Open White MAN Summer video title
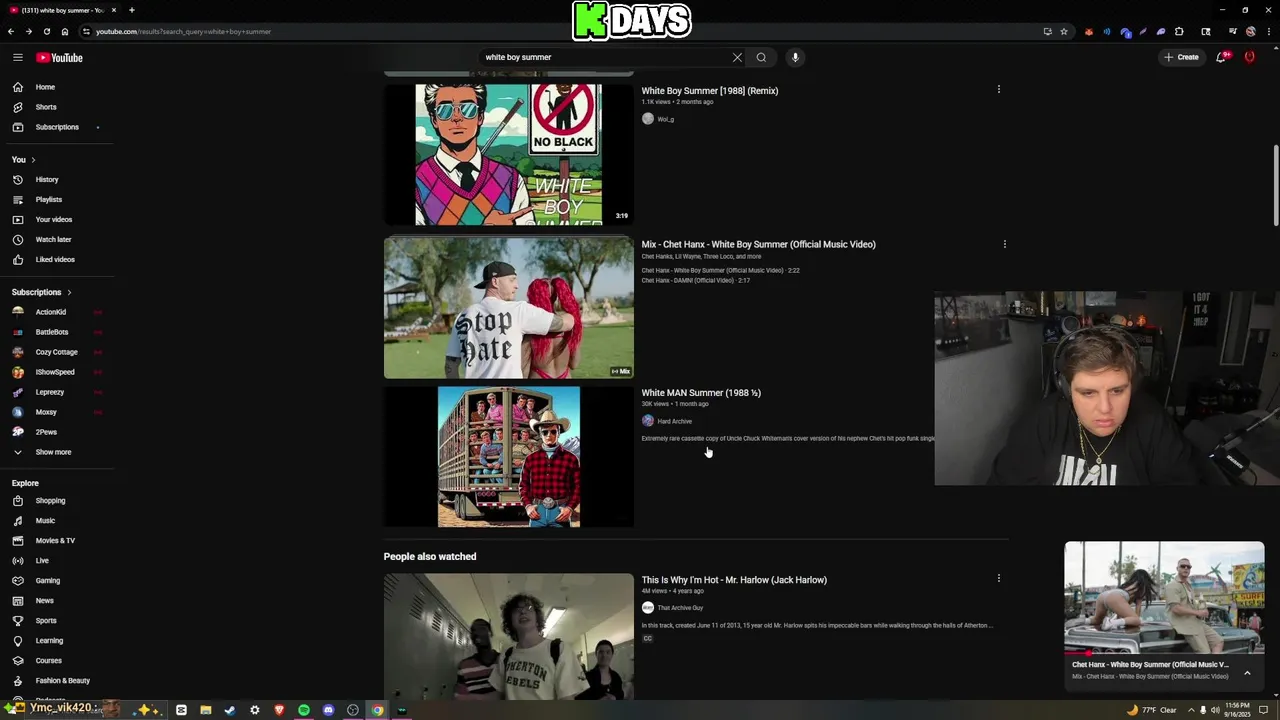Viewport: 1280px width, 720px height. [701, 393]
